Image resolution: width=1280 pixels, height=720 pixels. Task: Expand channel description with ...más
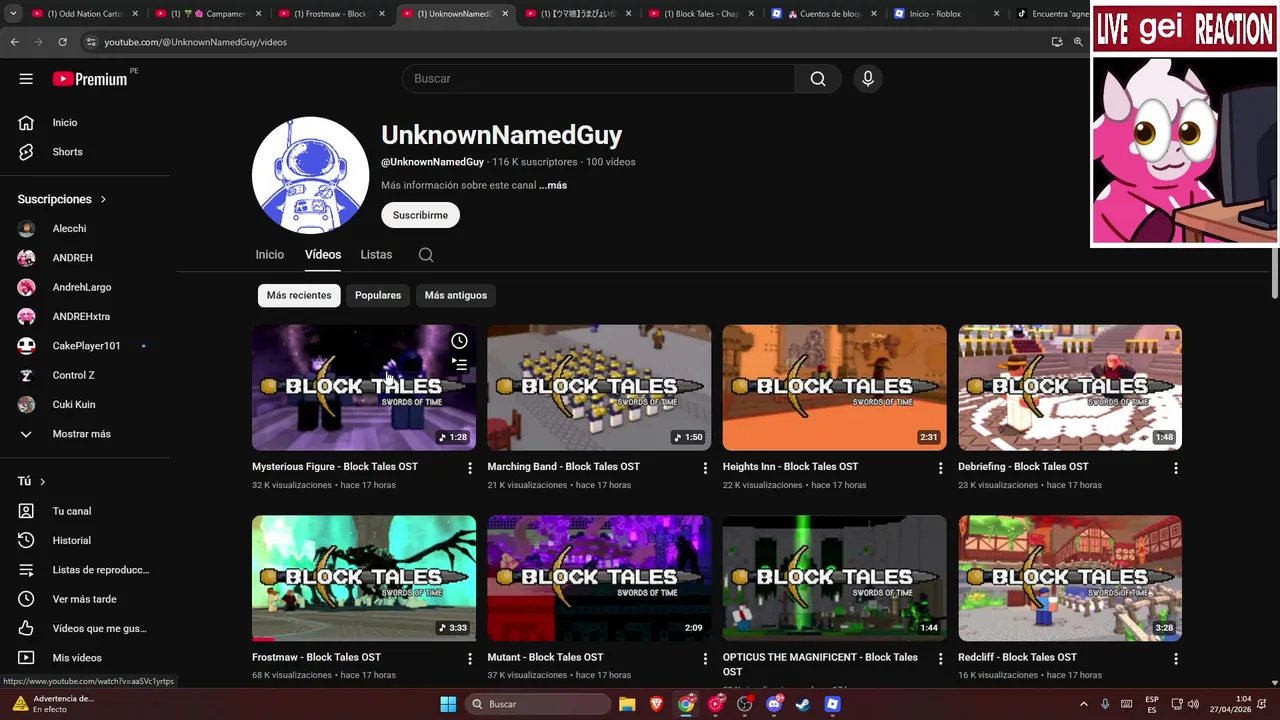coord(553,186)
